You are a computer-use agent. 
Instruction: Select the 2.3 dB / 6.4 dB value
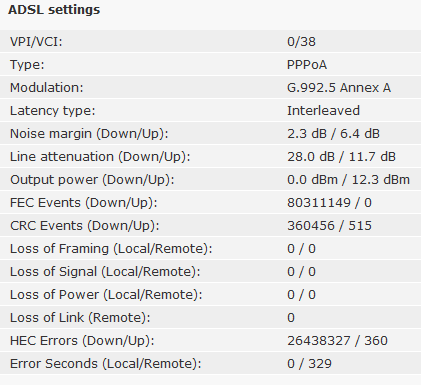click(x=333, y=134)
